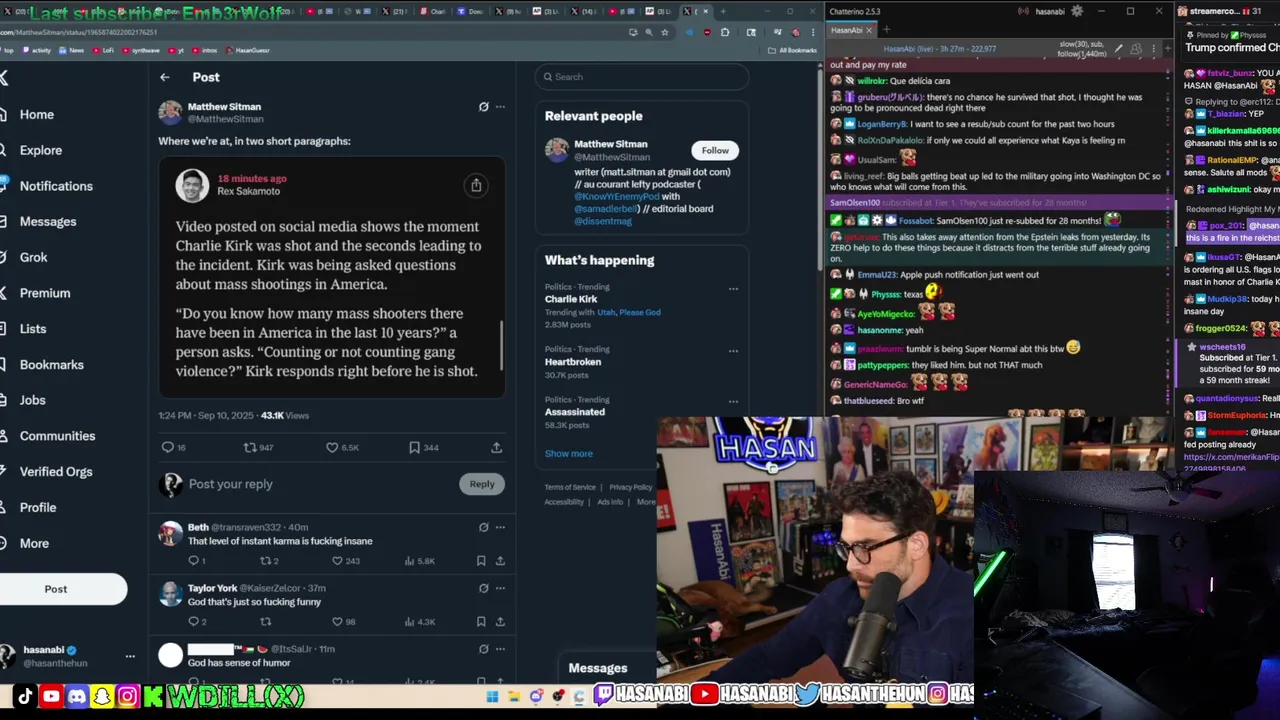Click the X Search field
The height and width of the screenshot is (720, 1280).
click(x=641, y=77)
